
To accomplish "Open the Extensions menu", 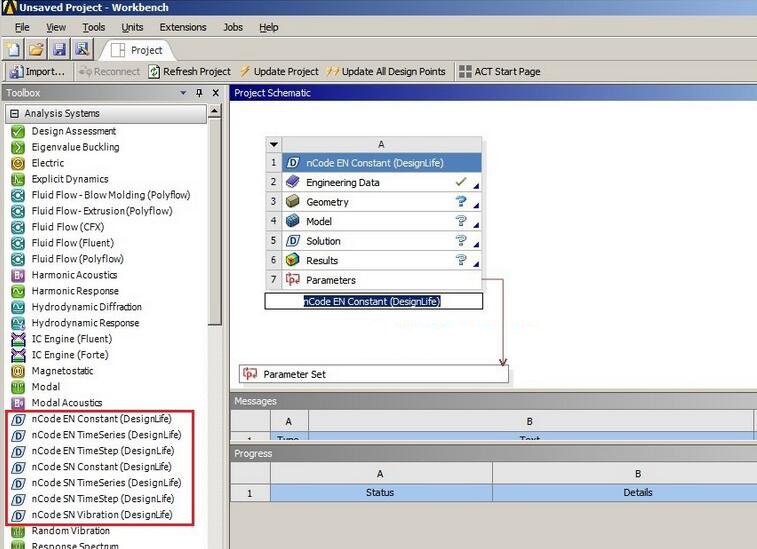I will (183, 28).
